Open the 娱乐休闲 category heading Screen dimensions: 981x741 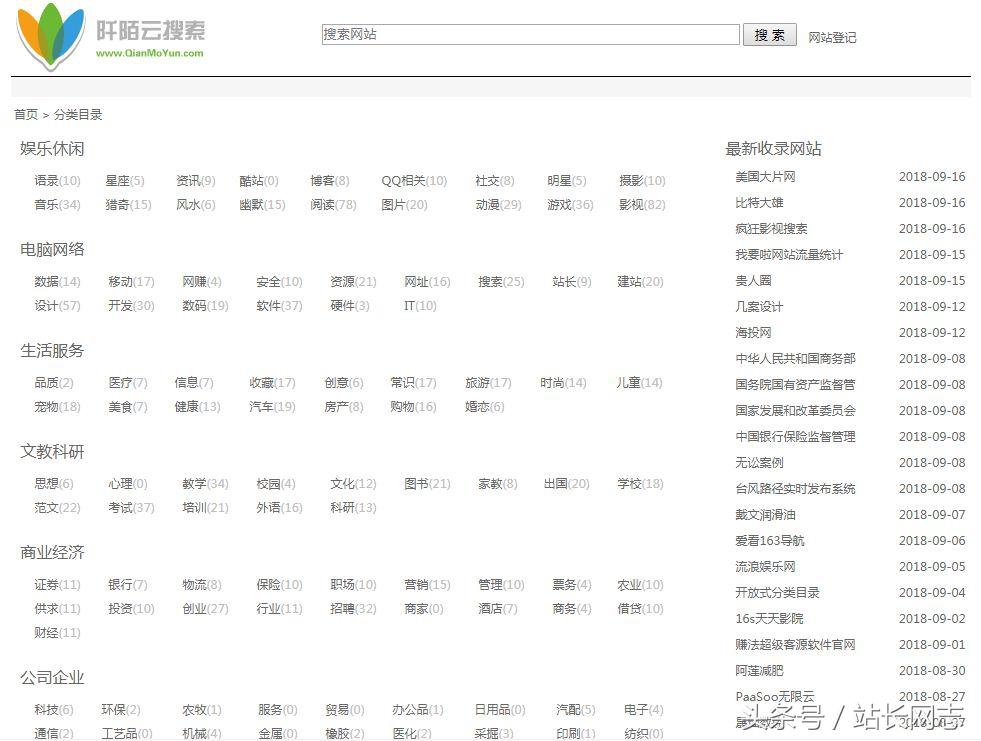click(52, 149)
